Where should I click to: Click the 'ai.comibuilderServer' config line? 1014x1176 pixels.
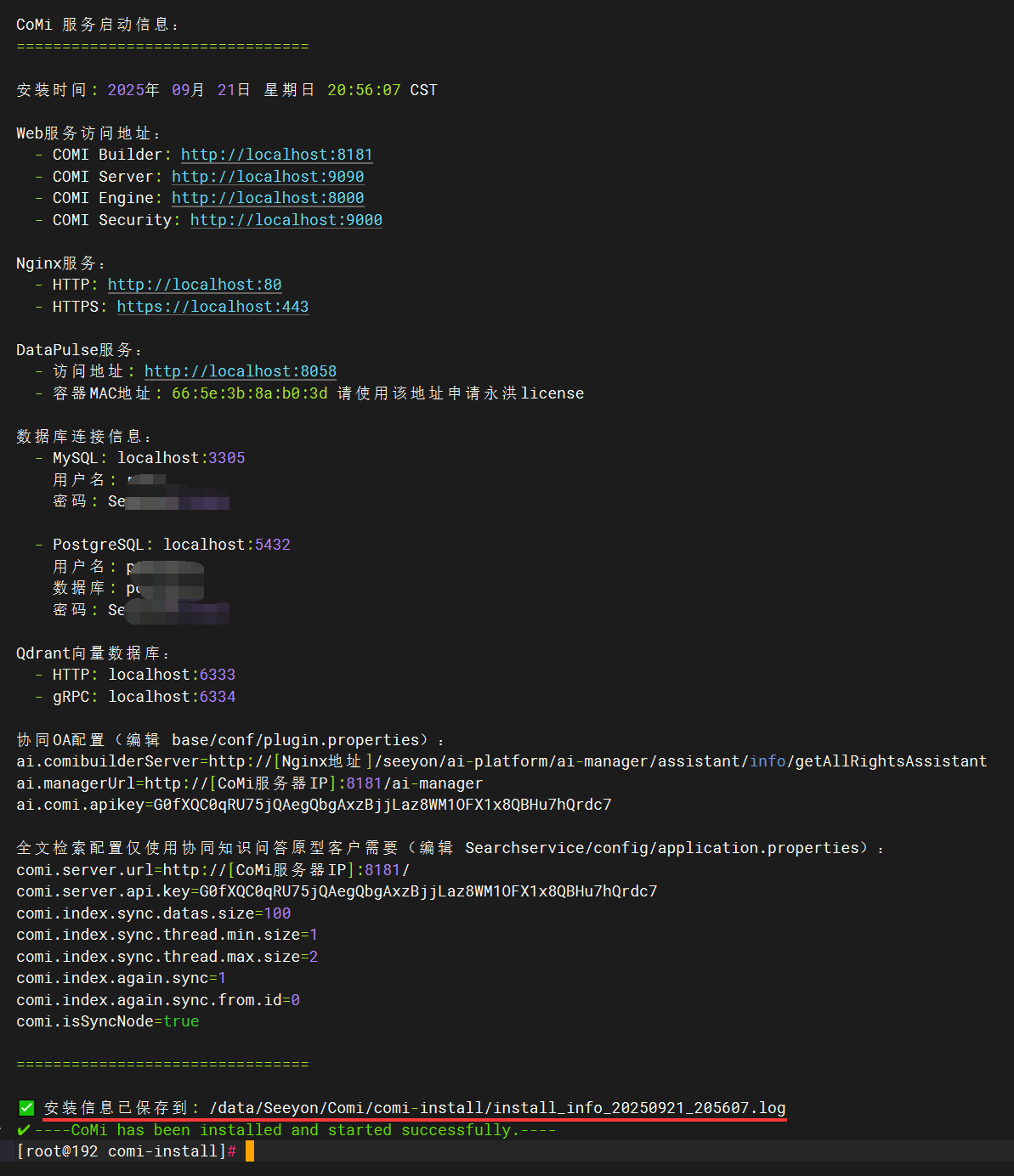(x=501, y=761)
